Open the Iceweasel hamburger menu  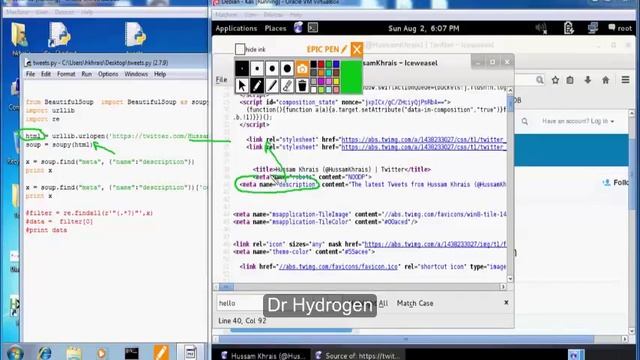click(x=625, y=80)
